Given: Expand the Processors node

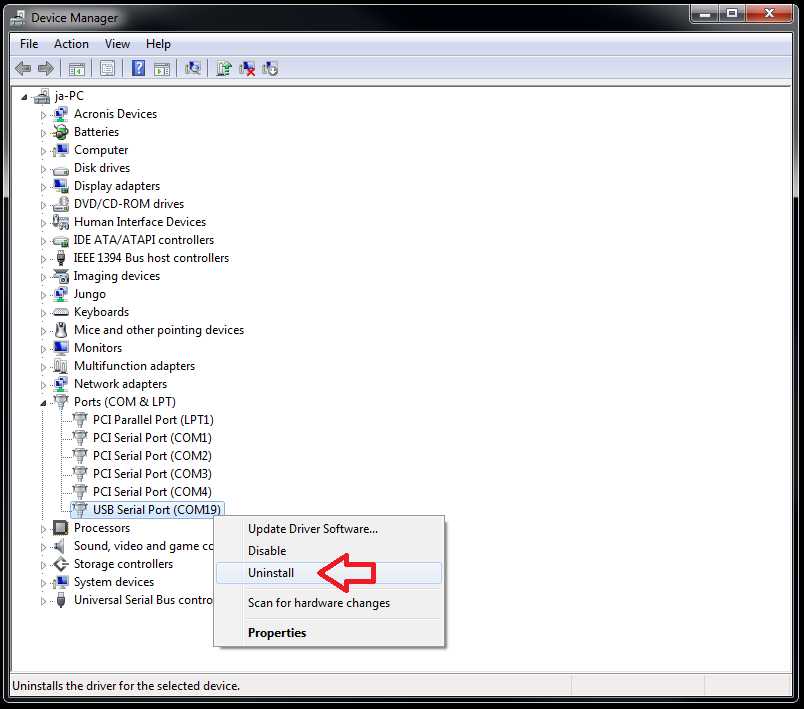Looking at the screenshot, I should point(43,529).
